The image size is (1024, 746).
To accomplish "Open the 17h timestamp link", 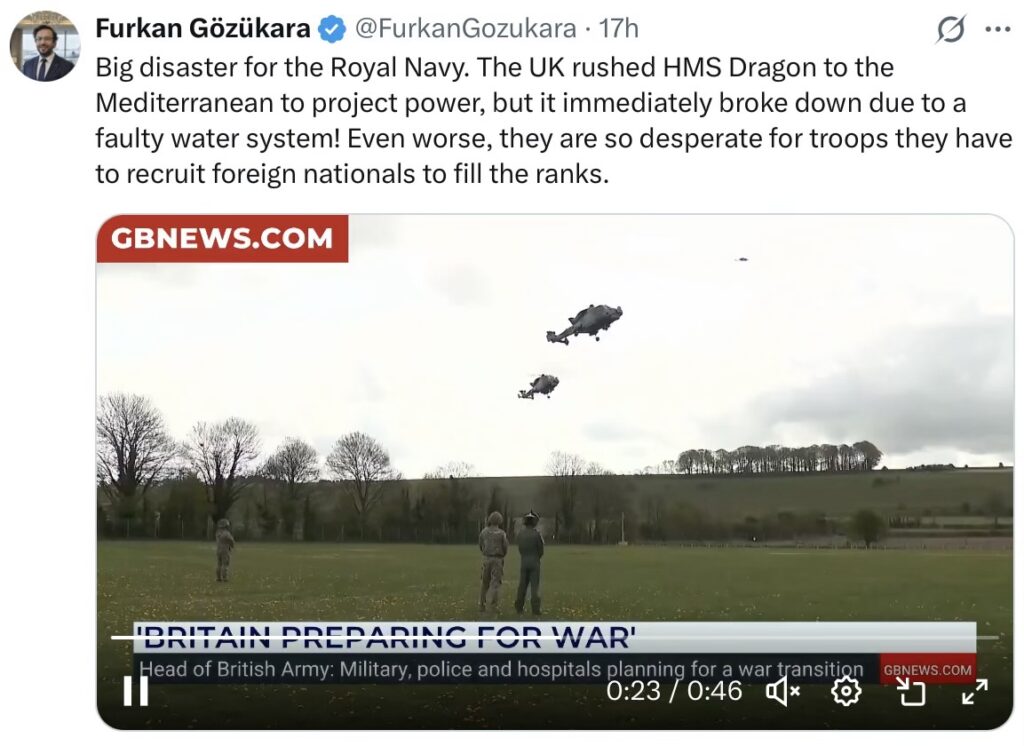I will click(618, 29).
